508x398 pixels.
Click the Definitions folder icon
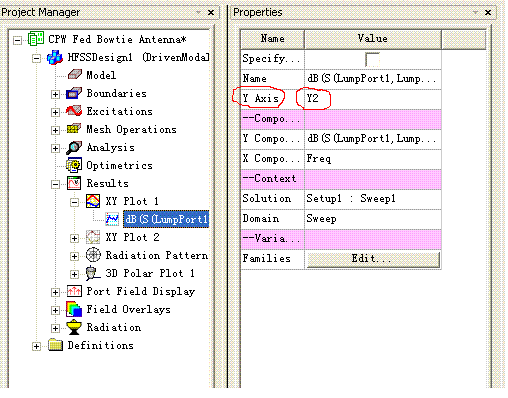pyautogui.click(x=55, y=345)
